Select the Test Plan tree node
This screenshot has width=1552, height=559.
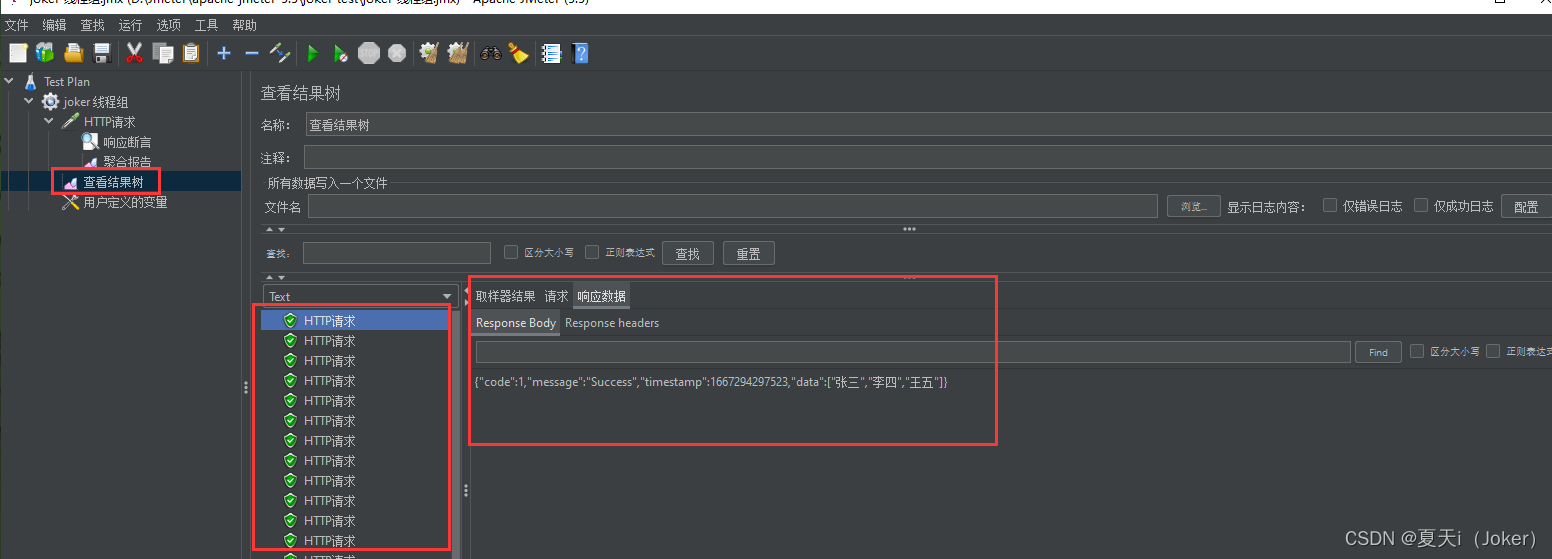66,82
